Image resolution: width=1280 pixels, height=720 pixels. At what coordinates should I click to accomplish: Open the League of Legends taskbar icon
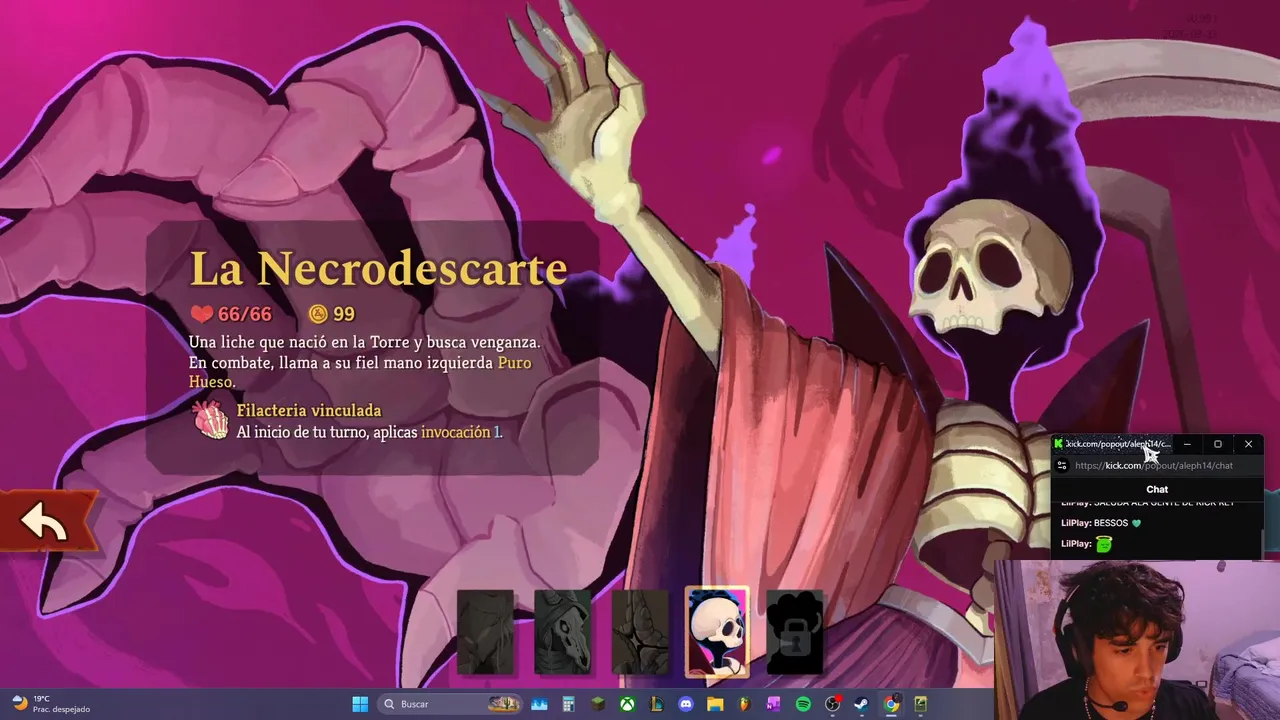(657, 704)
